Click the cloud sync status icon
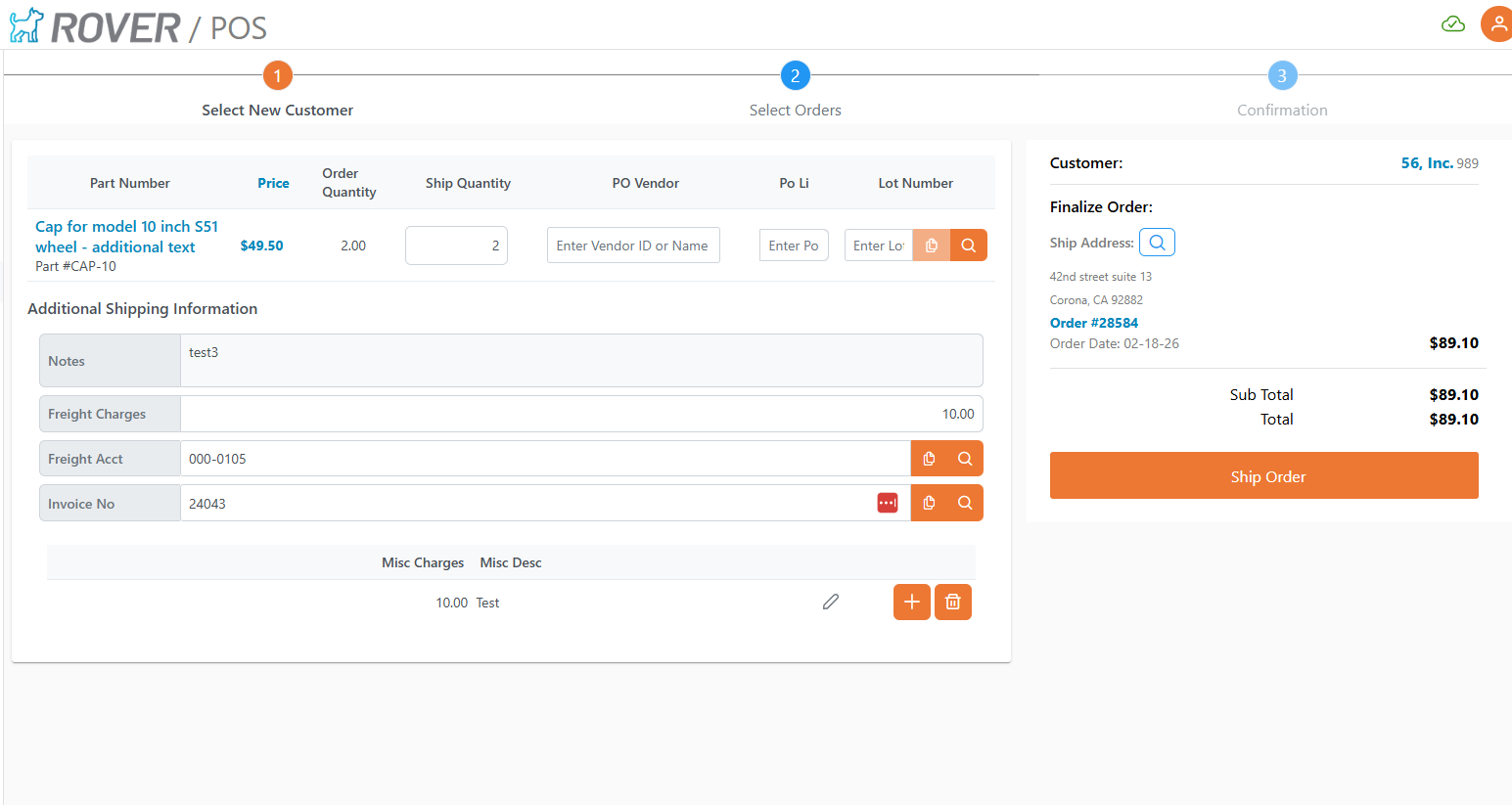 coord(1452,23)
